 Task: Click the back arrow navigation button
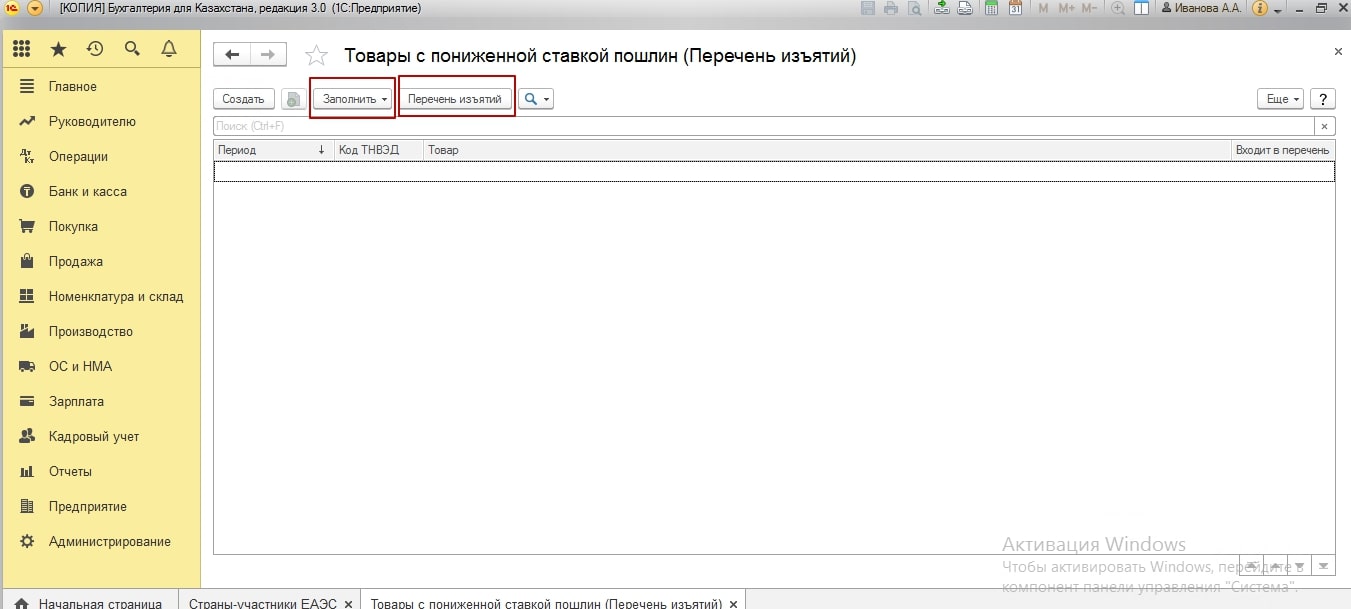click(x=232, y=55)
